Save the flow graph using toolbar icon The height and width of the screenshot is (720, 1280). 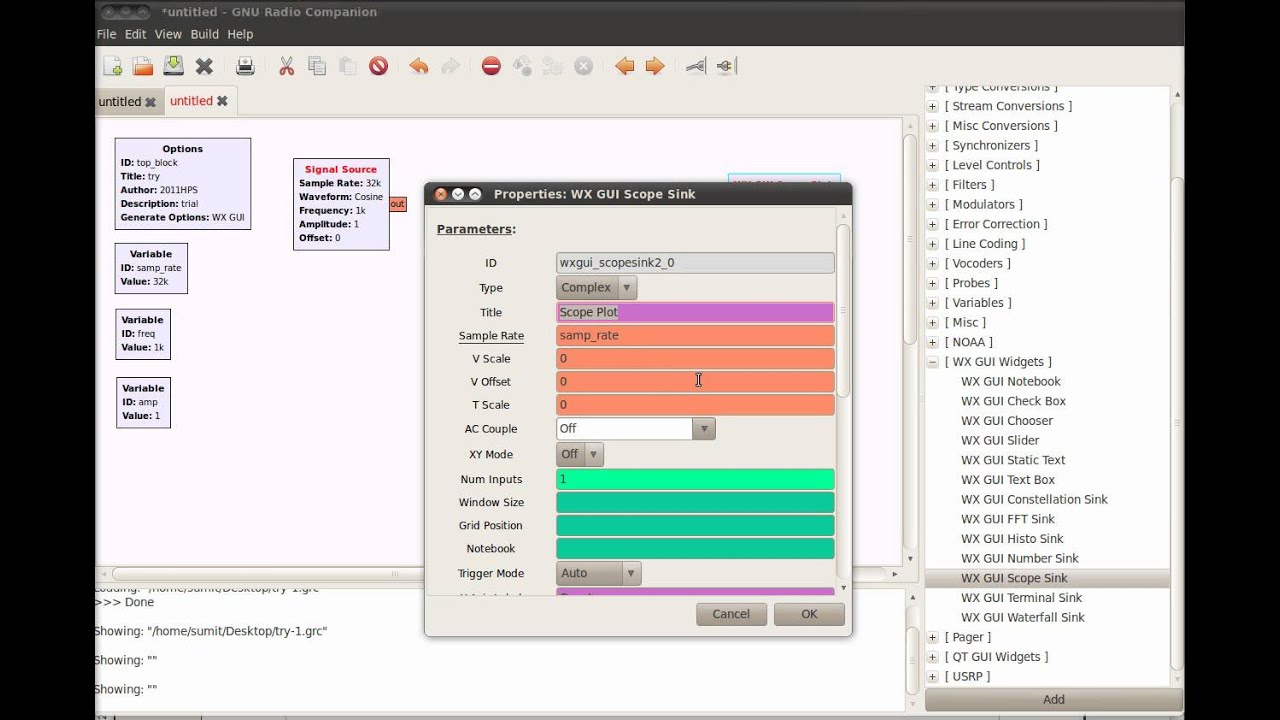pos(173,66)
